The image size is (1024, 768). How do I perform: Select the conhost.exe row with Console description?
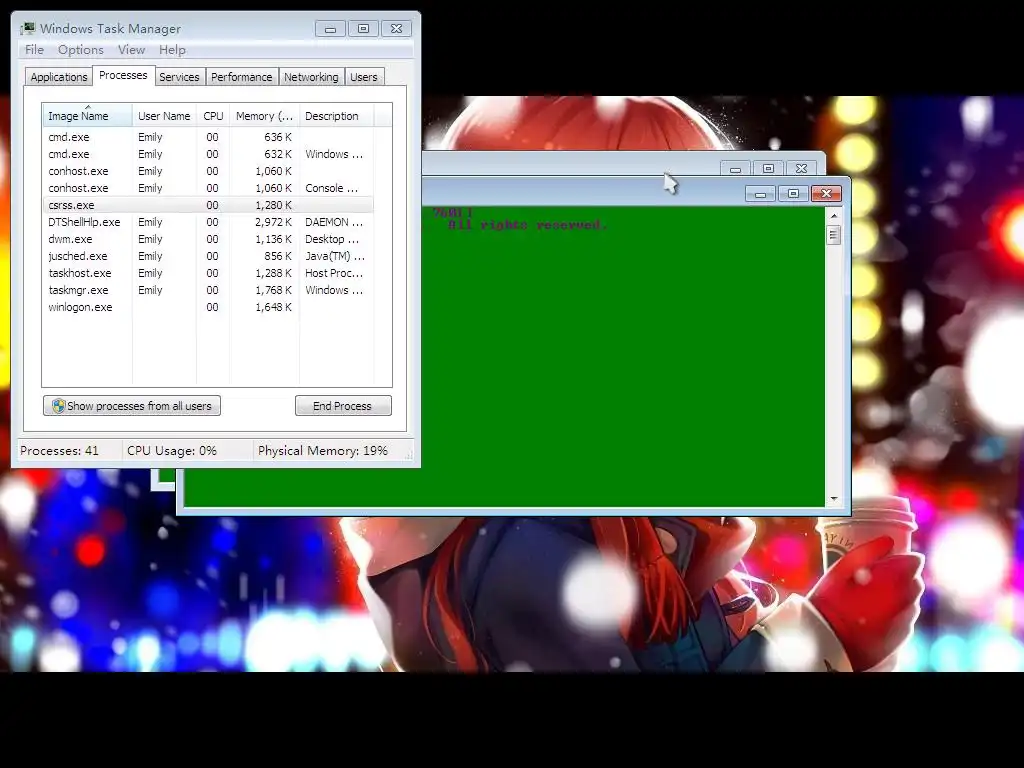pyautogui.click(x=208, y=188)
